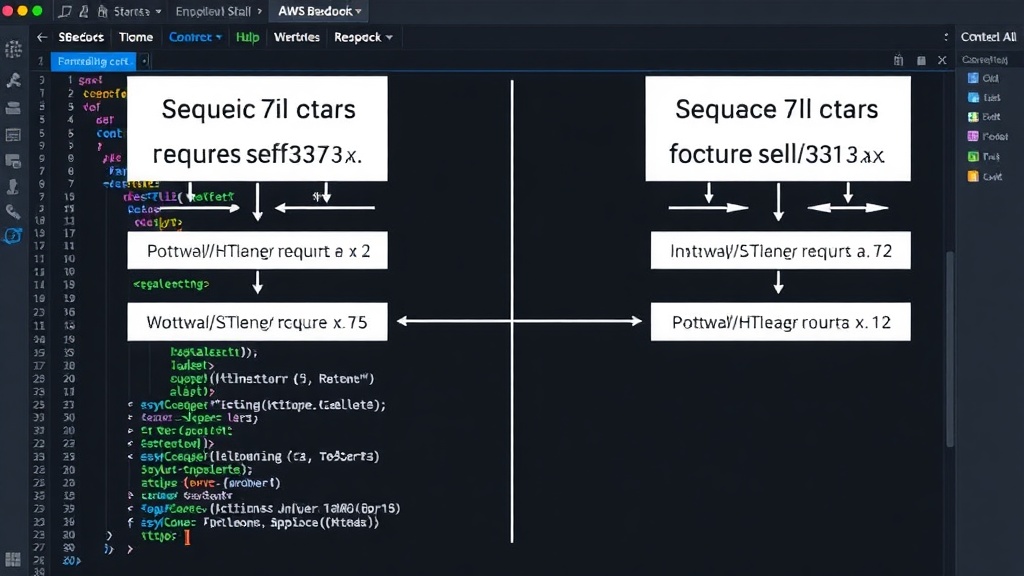
Task: Click the vertical scrollbar of the editor
Action: click(950, 349)
